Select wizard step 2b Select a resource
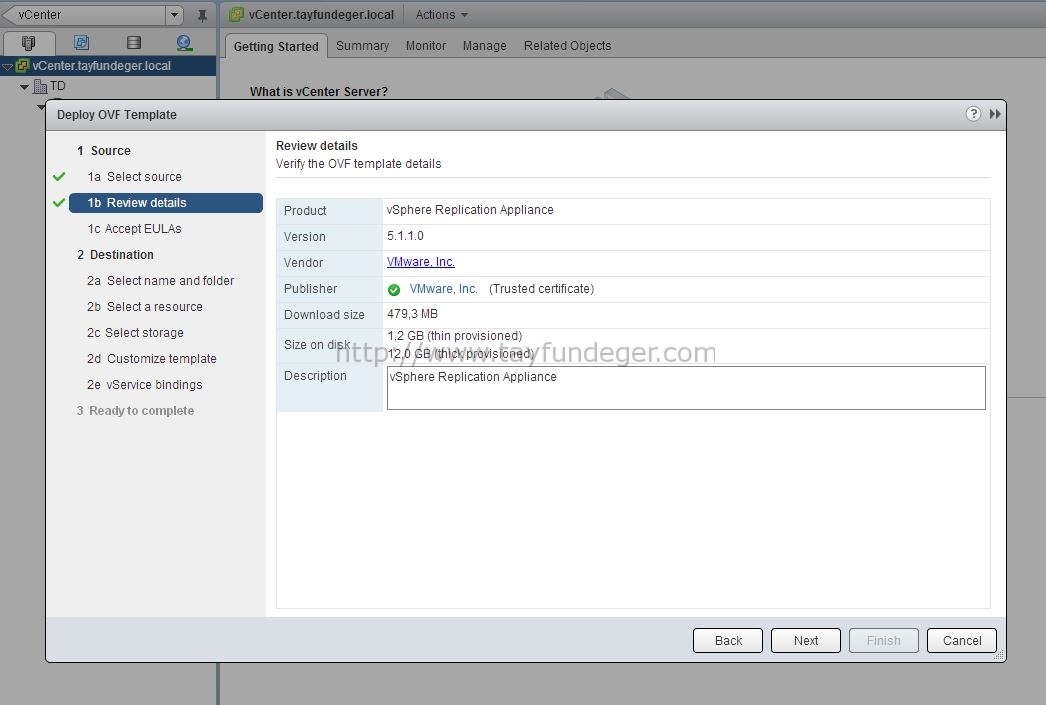1046x705 pixels. [x=145, y=307]
